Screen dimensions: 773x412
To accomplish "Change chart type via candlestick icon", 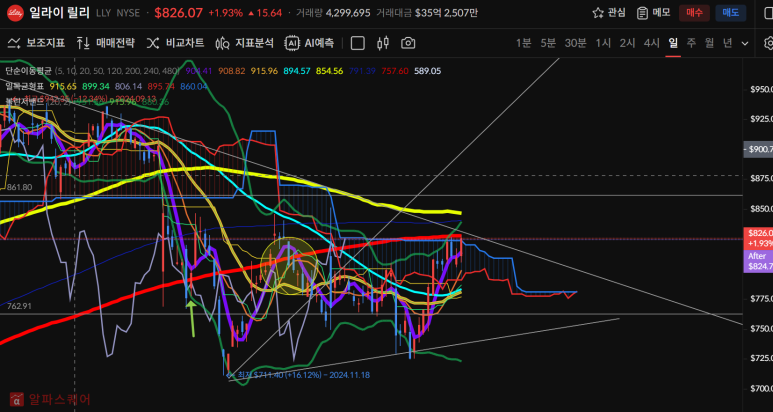I will pyautogui.click(x=383, y=43).
